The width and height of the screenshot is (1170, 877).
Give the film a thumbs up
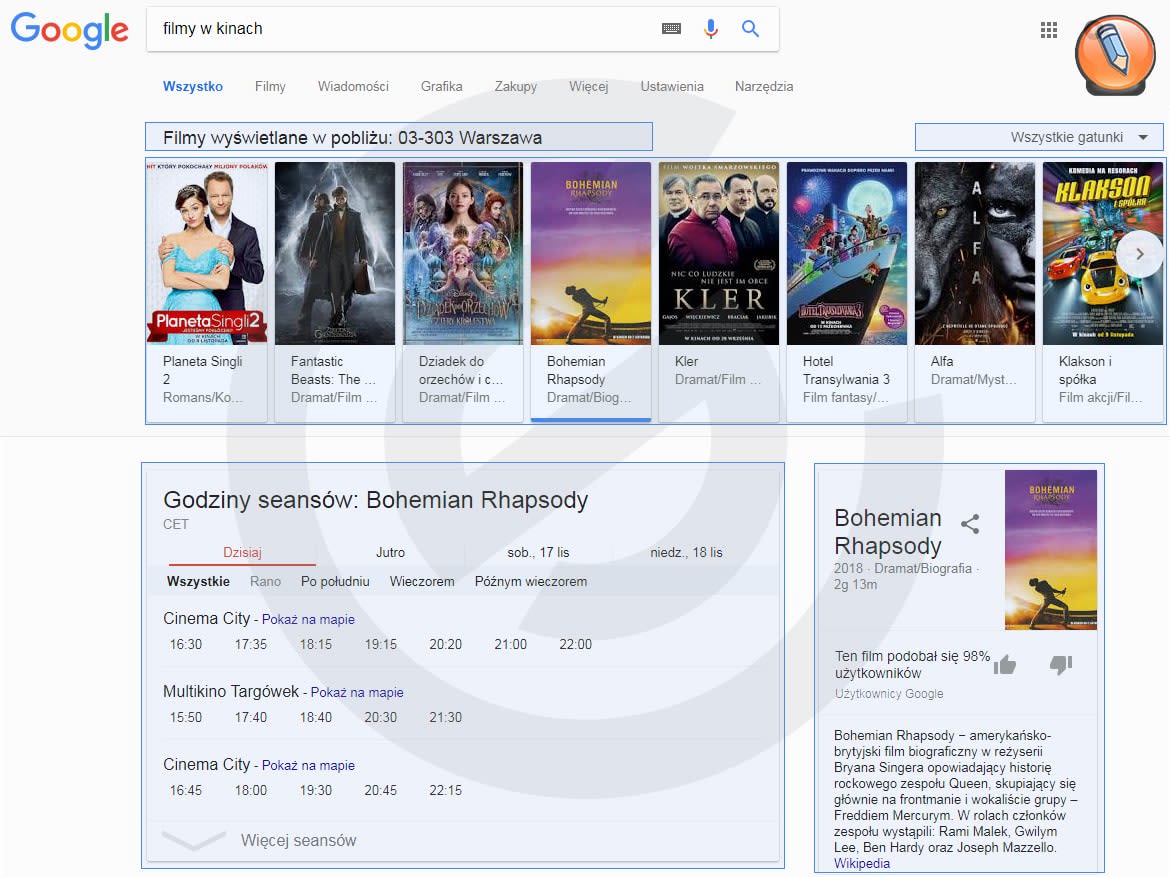tap(1005, 664)
